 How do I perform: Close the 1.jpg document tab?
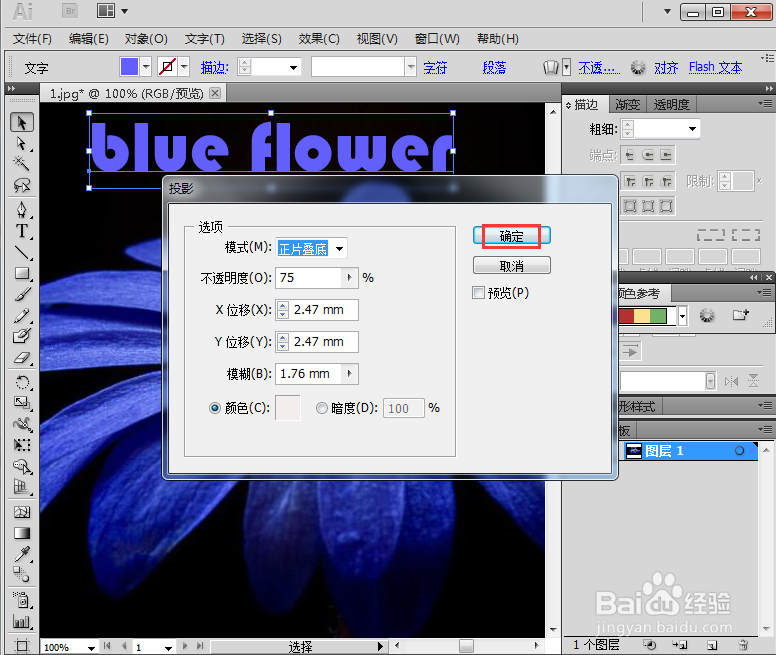click(x=215, y=93)
